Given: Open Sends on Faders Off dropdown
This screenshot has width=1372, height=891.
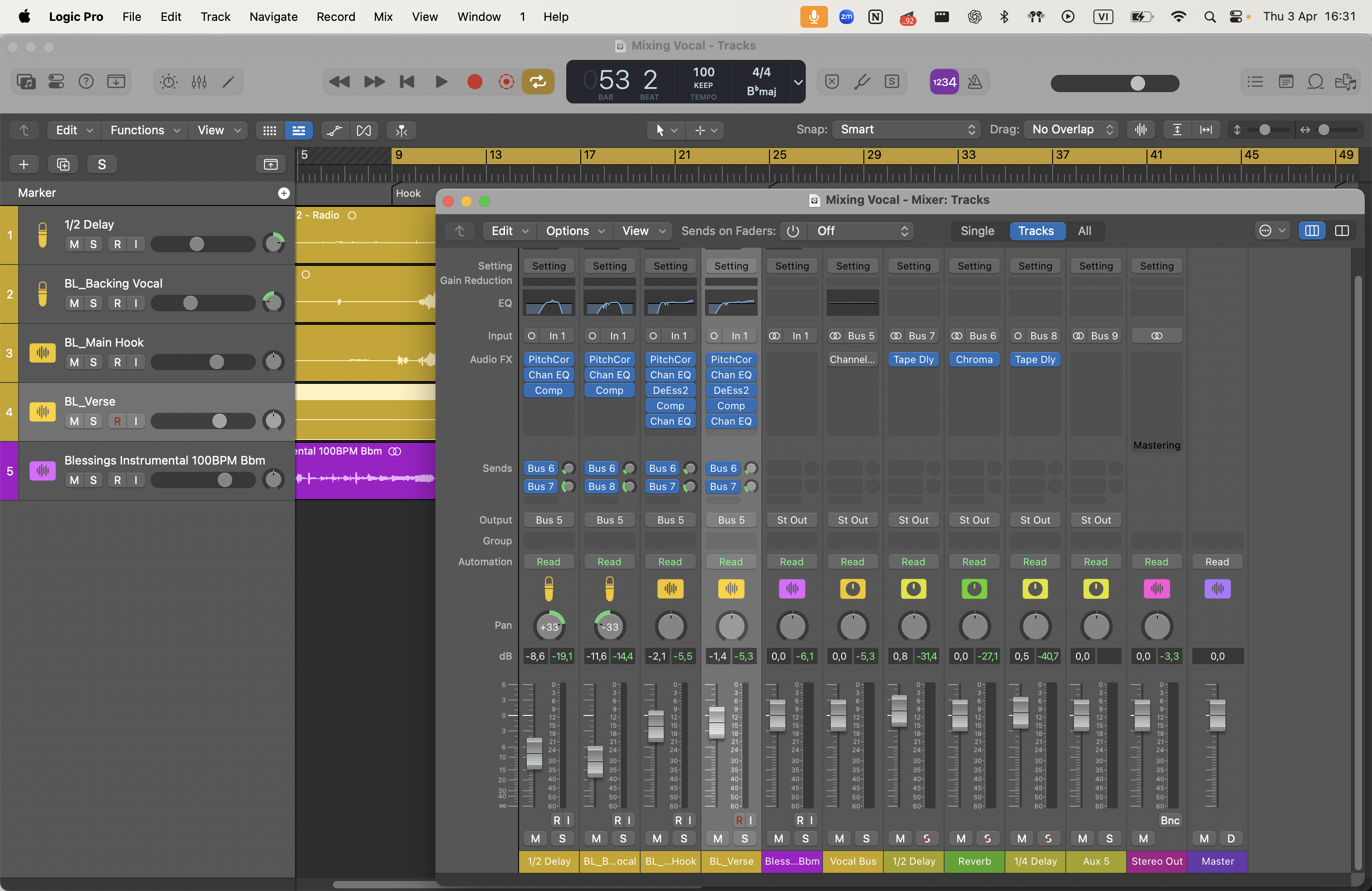Looking at the screenshot, I should click(861, 231).
